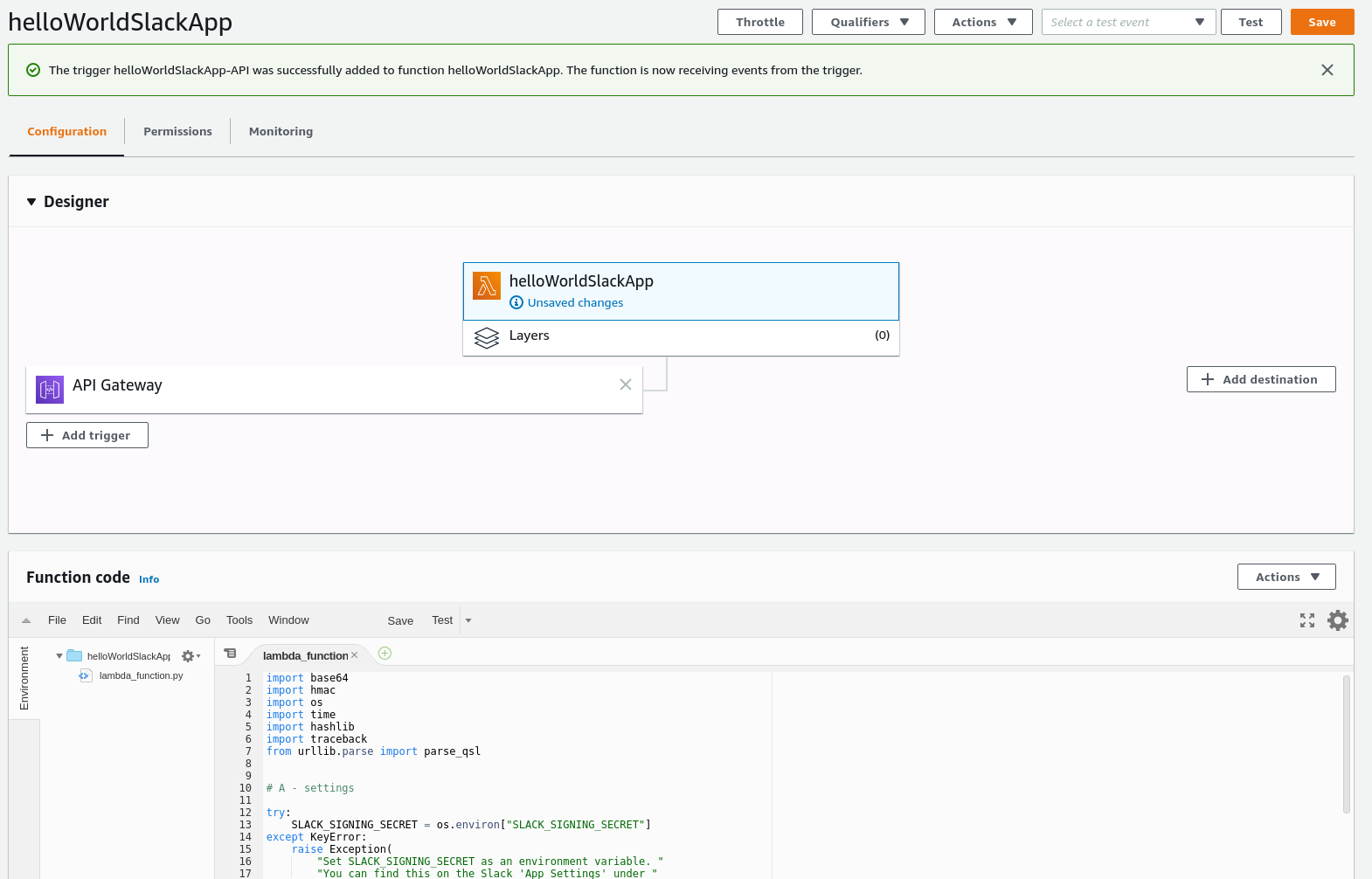Screen dimensions: 1372x879
Task: Open the Environment side panel
Action: (24, 678)
